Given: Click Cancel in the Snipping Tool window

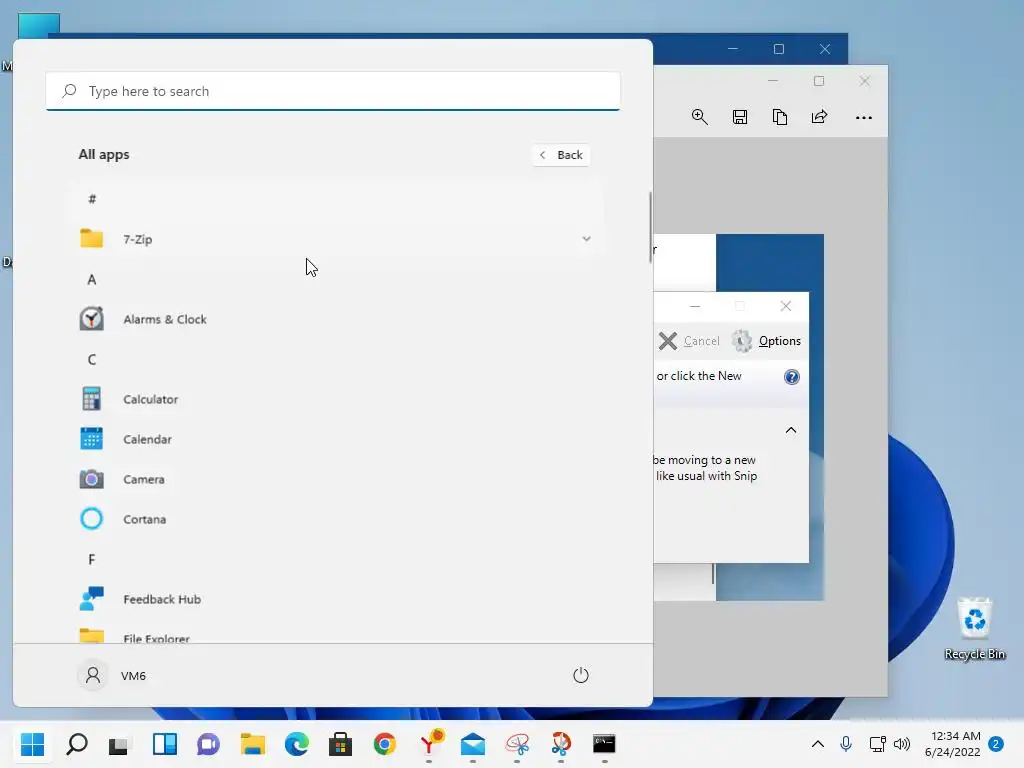Looking at the screenshot, I should pyautogui.click(x=690, y=341).
